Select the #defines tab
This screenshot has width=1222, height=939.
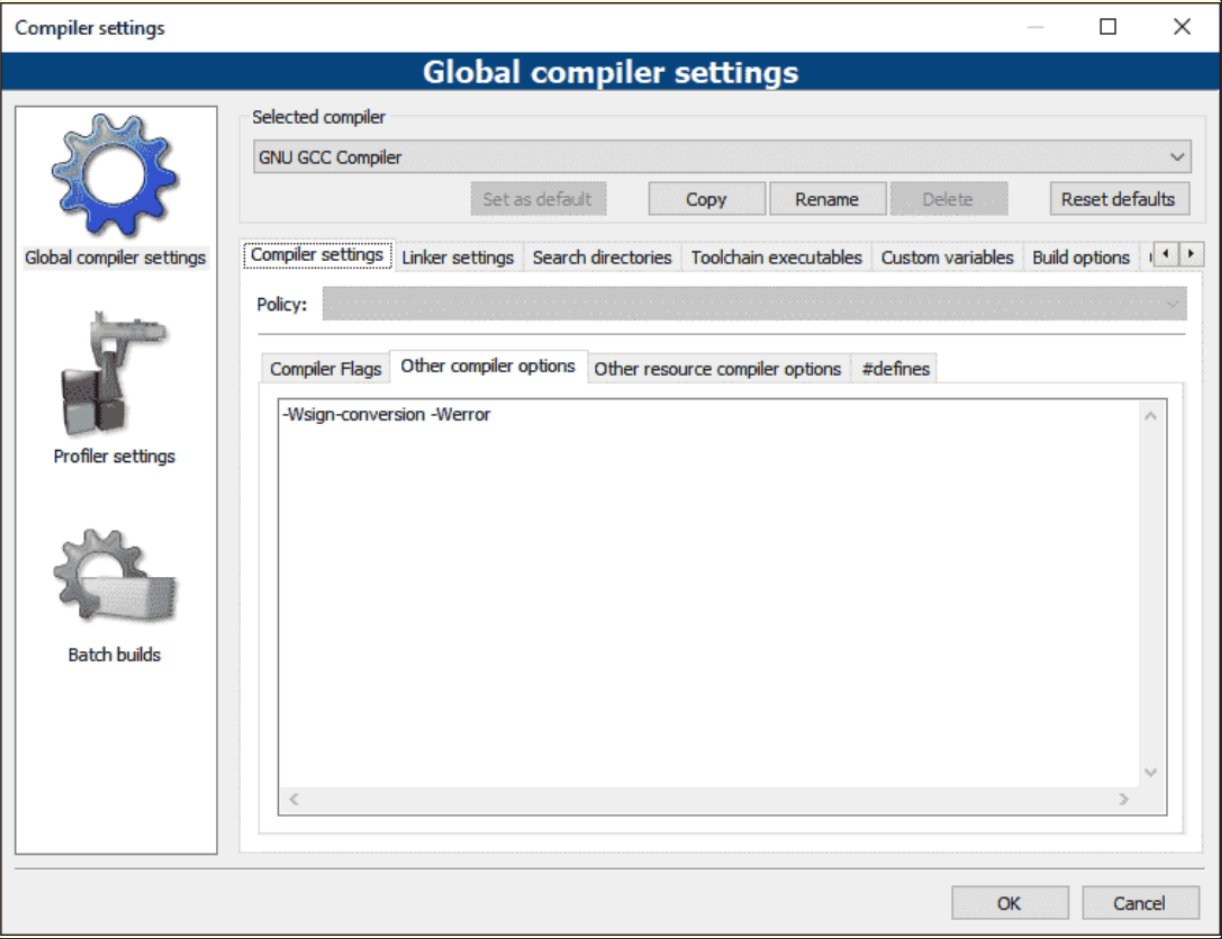(895, 369)
